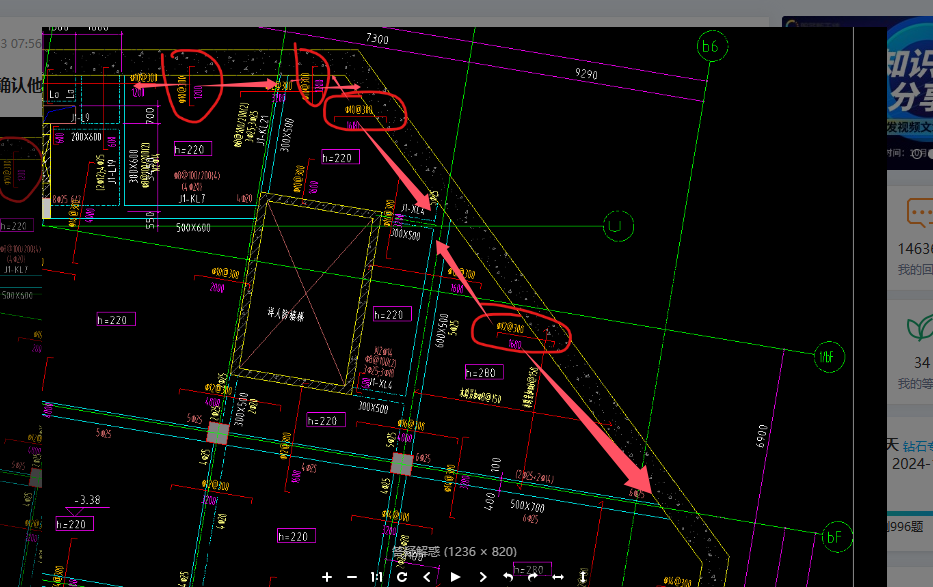Image resolution: width=933 pixels, height=587 pixels.
Task: Reset the view with the circular arrow icon
Action: tap(402, 577)
